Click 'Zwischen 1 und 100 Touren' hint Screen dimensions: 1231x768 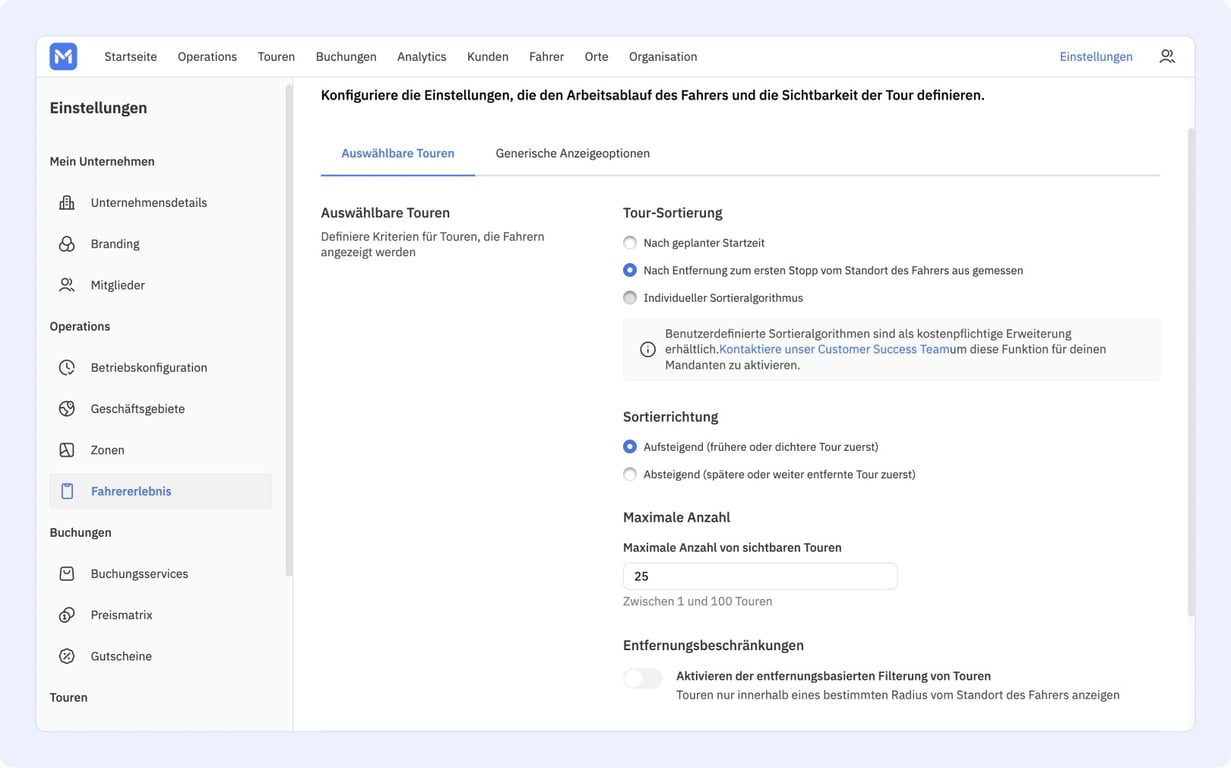tap(698, 602)
